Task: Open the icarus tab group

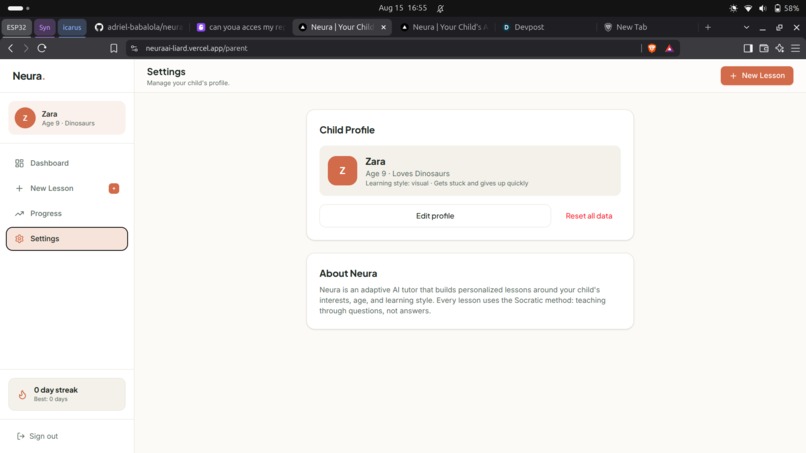Action: point(72,27)
